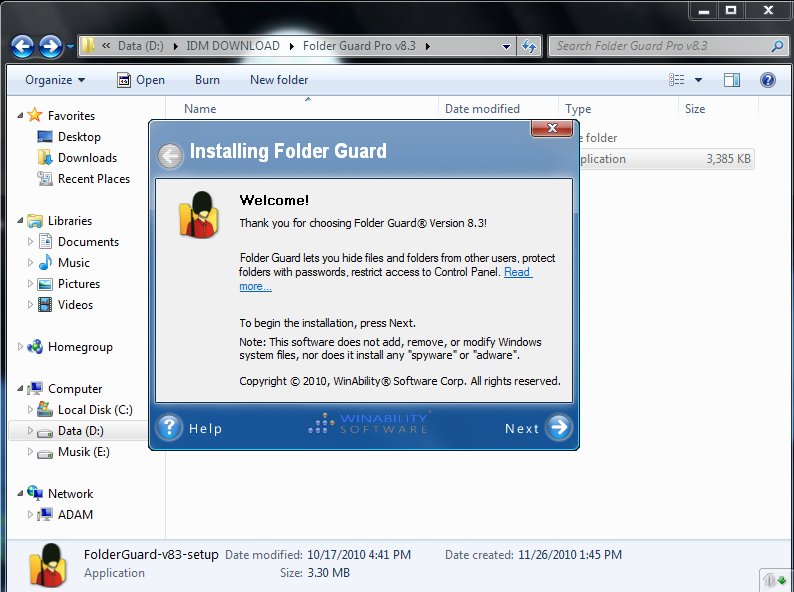Screen dimensions: 794x592
Task: Expand the Musik (E:) arrow
Action: coord(30,451)
